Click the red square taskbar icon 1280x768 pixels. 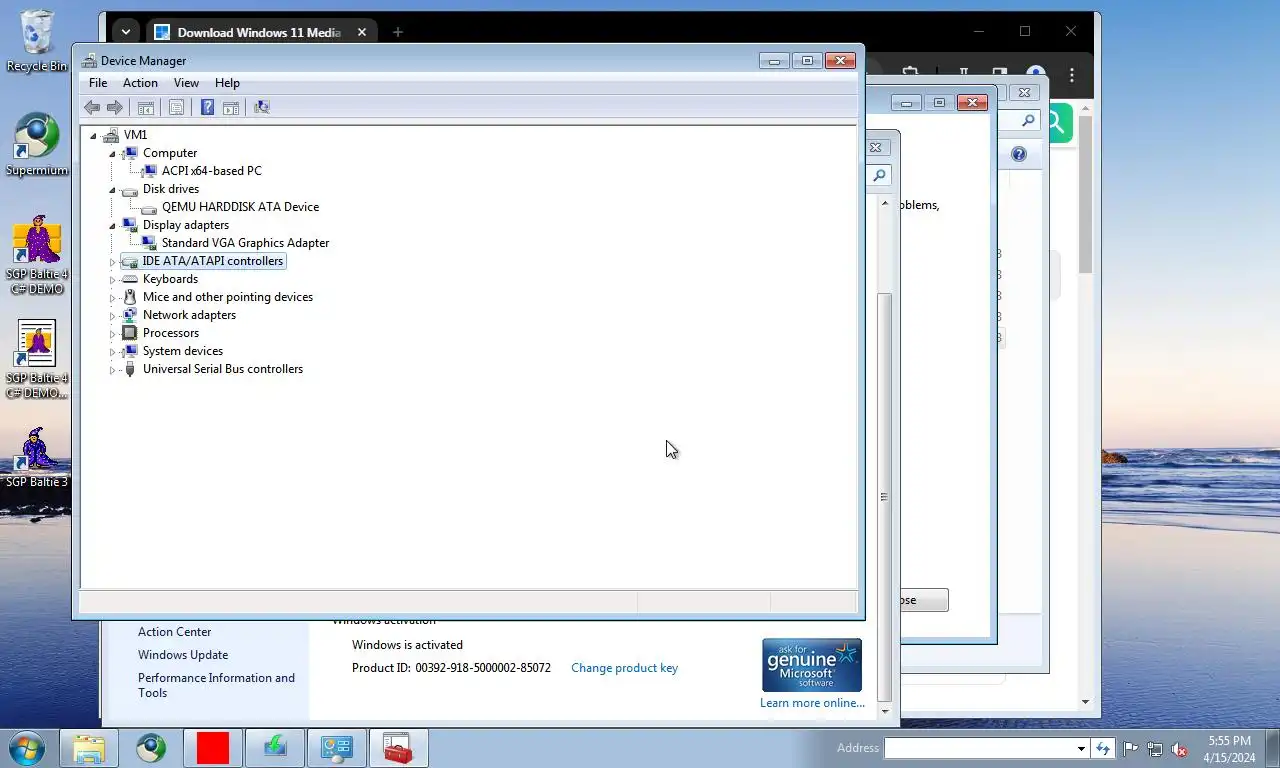213,748
